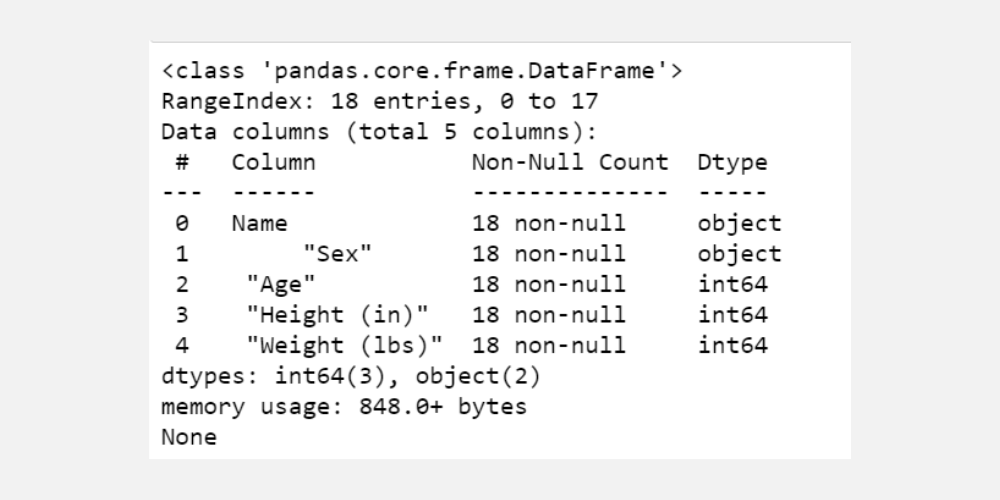Click the 'Column' header label
The image size is (1000, 500).
point(273,162)
